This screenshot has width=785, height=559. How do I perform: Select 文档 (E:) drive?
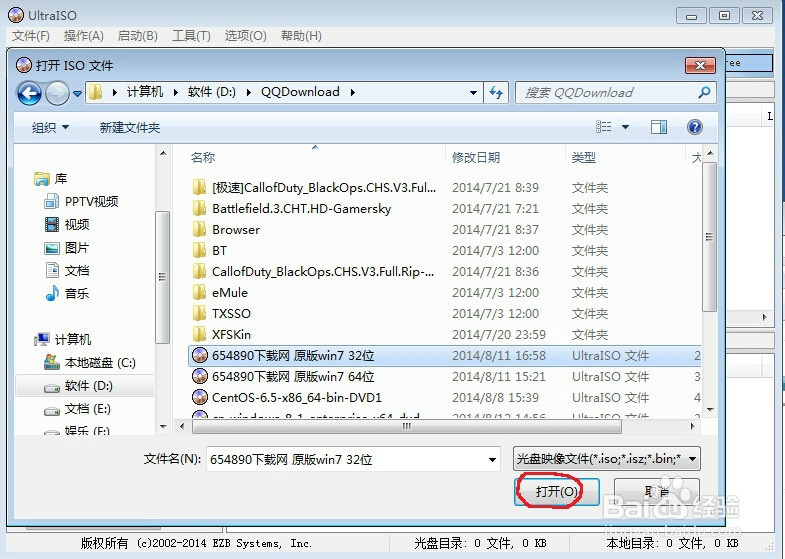78,409
